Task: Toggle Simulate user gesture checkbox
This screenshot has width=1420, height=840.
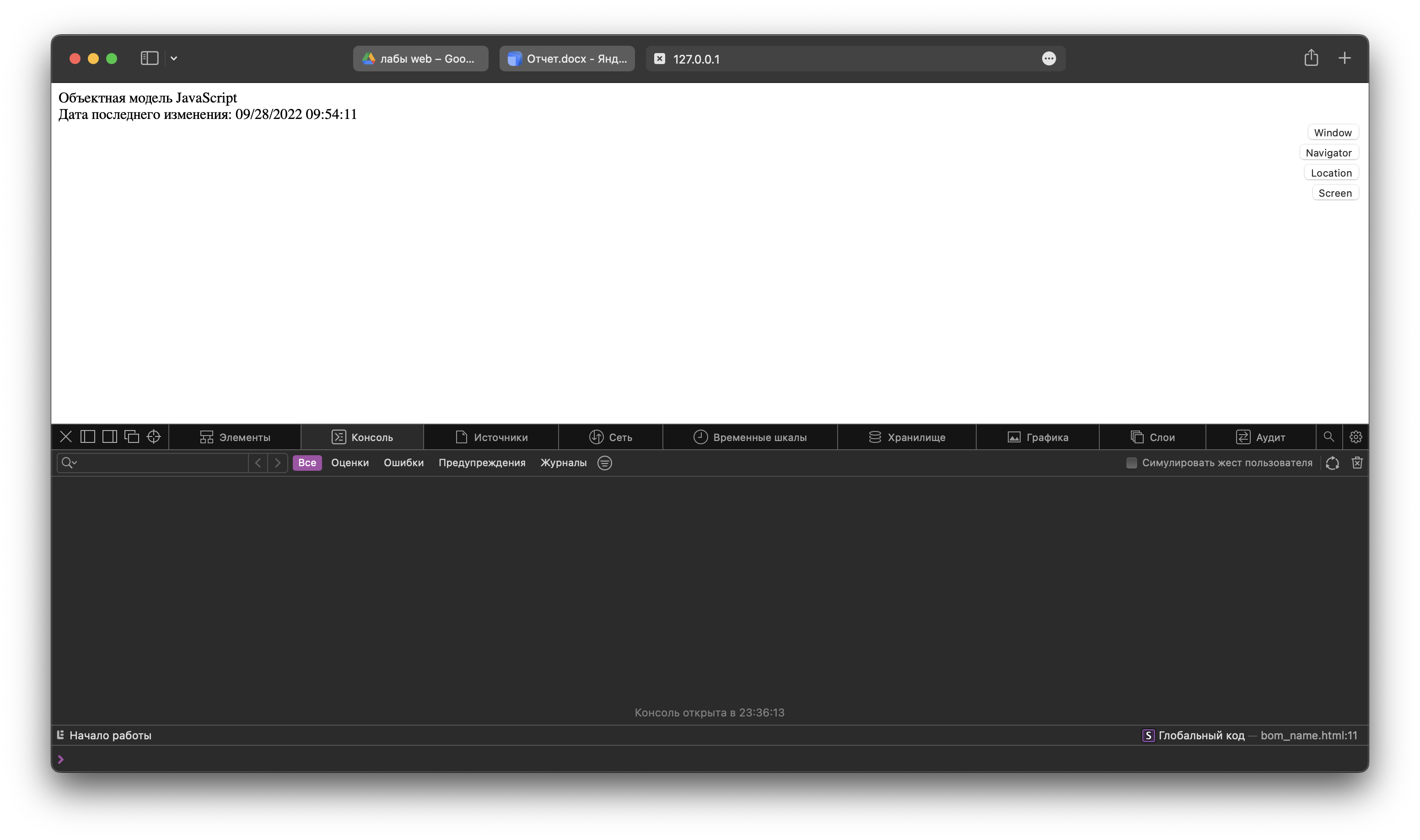Action: click(x=1131, y=462)
